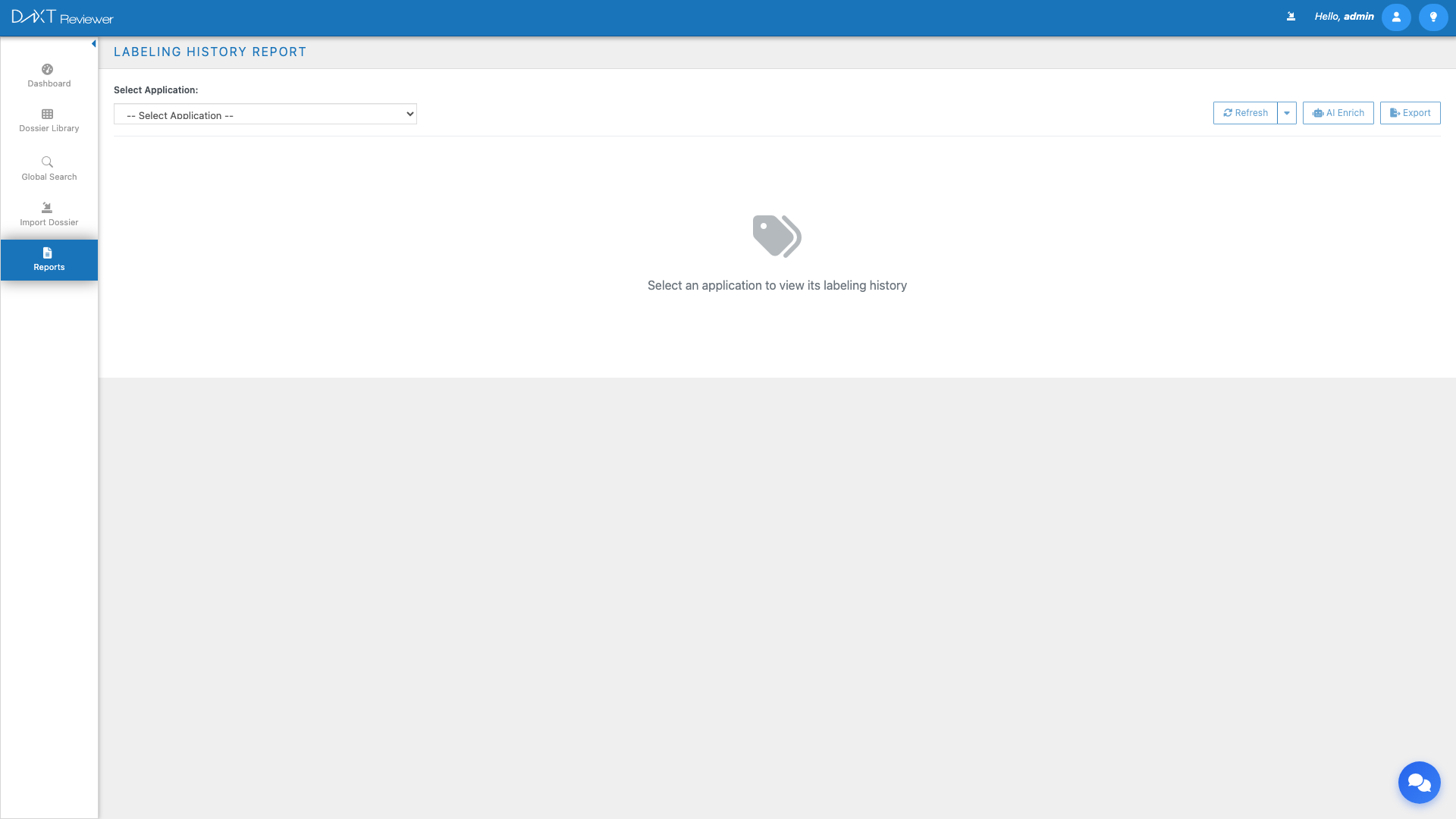The height and width of the screenshot is (819, 1456).
Task: Export the labeling history report
Action: 1410,113
